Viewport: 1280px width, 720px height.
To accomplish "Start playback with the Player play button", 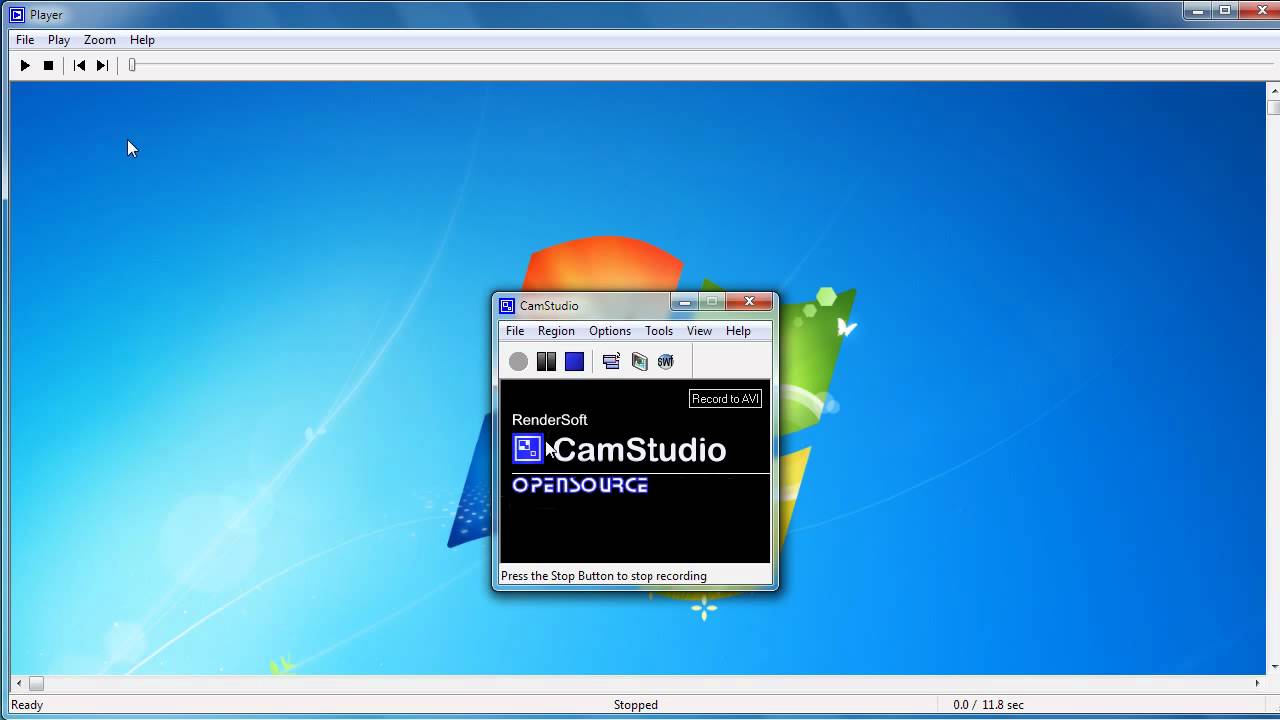I will point(25,66).
